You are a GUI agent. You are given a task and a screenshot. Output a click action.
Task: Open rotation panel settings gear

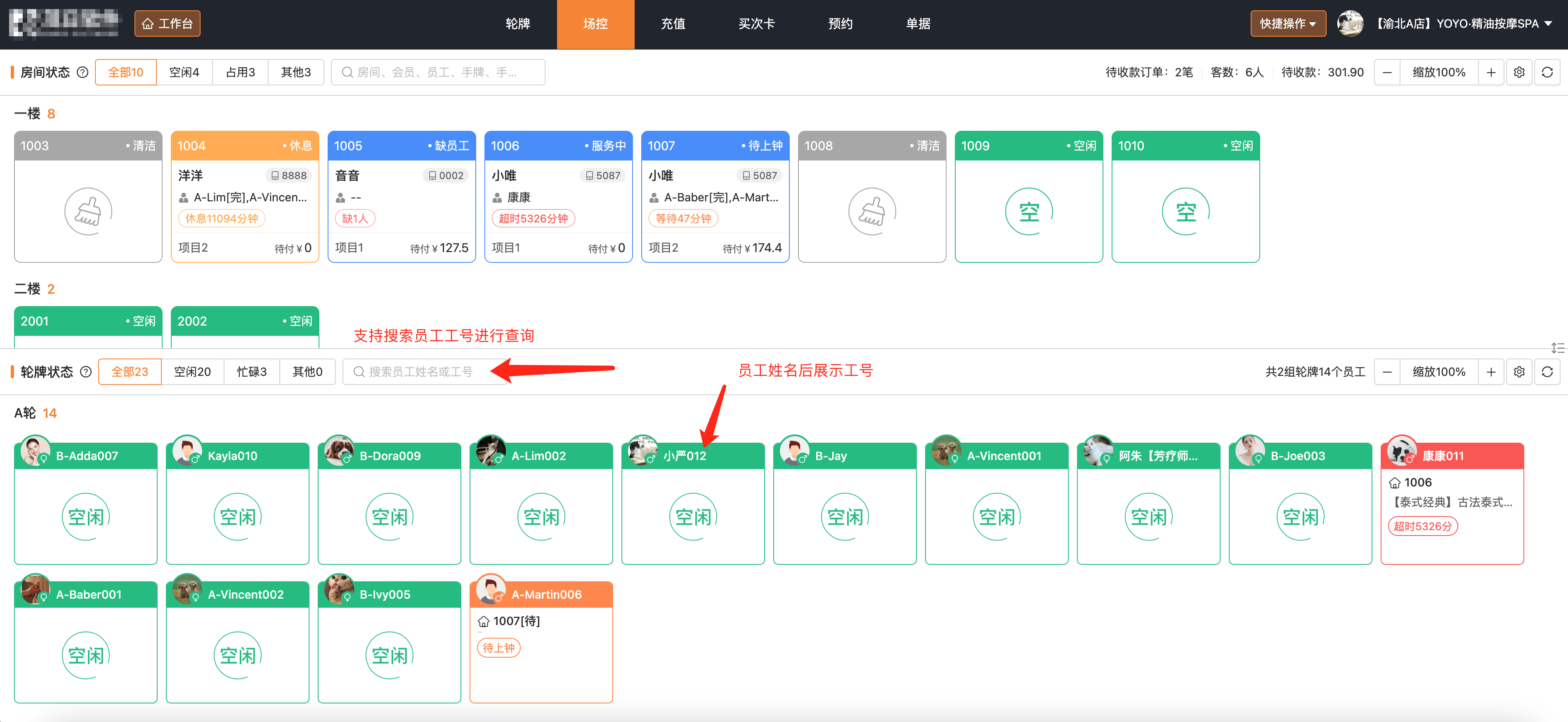pyautogui.click(x=1519, y=372)
